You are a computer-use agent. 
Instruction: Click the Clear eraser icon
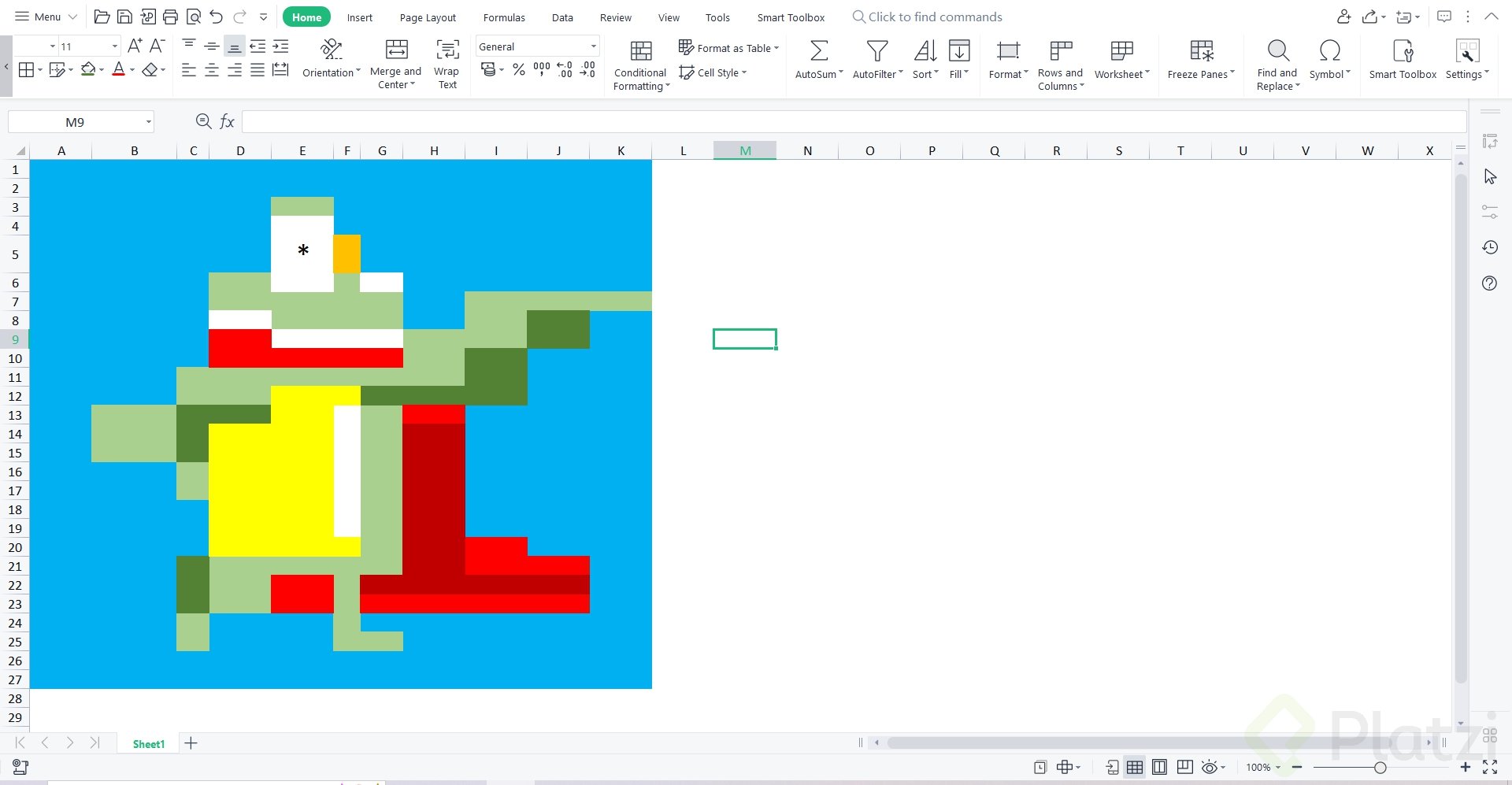(149, 69)
